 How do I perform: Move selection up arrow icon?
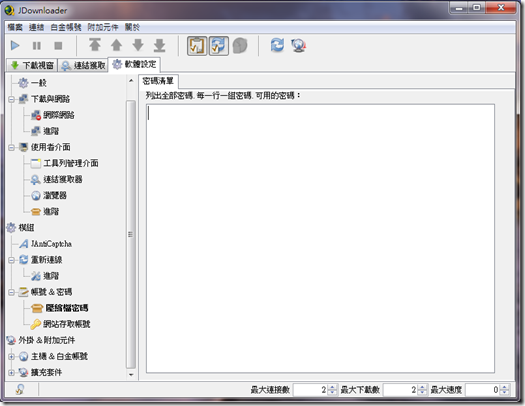[117, 45]
